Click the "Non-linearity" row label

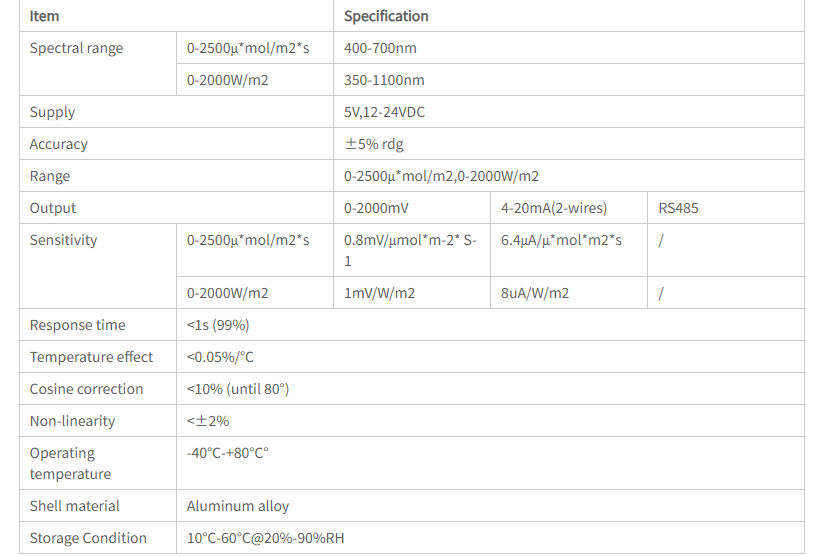(72, 421)
